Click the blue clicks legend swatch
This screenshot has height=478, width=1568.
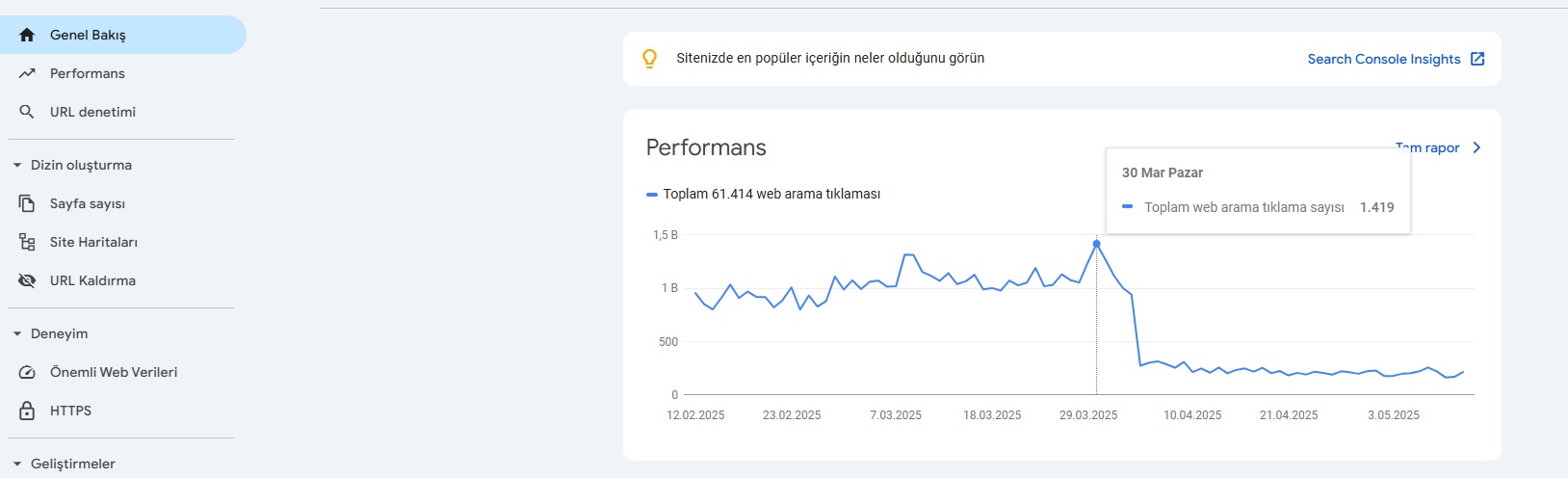coord(652,194)
